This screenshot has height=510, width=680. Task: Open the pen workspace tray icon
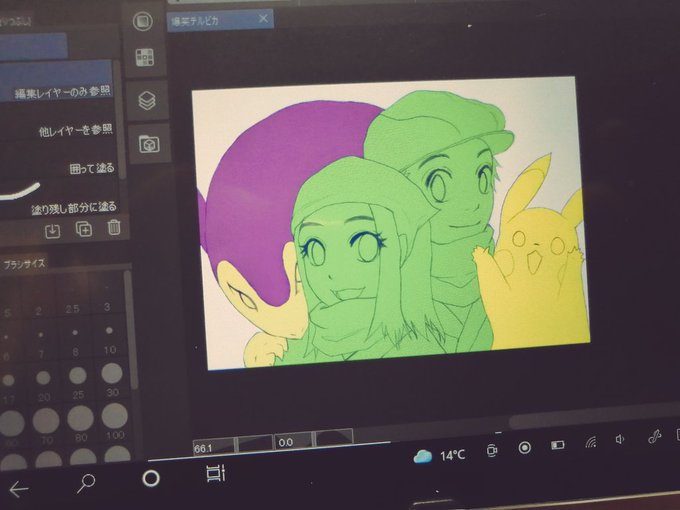click(654, 436)
